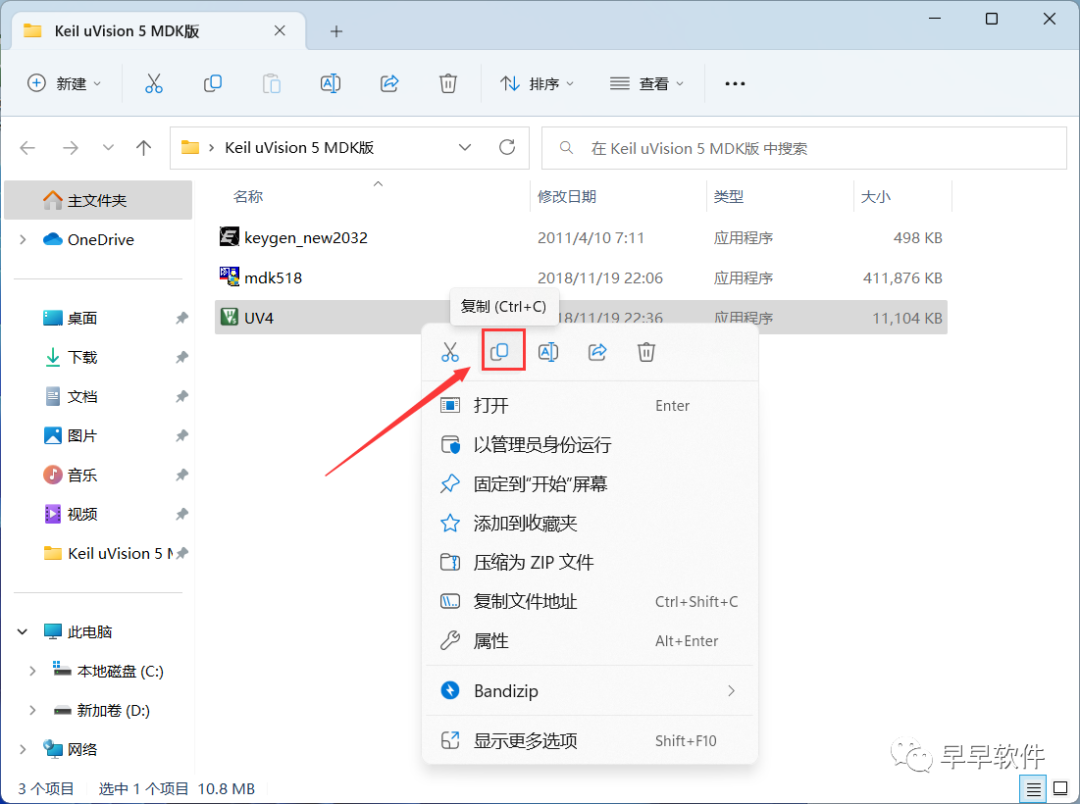Open the 查看 view dropdown
Image resolution: width=1080 pixels, height=804 pixels.
[646, 83]
